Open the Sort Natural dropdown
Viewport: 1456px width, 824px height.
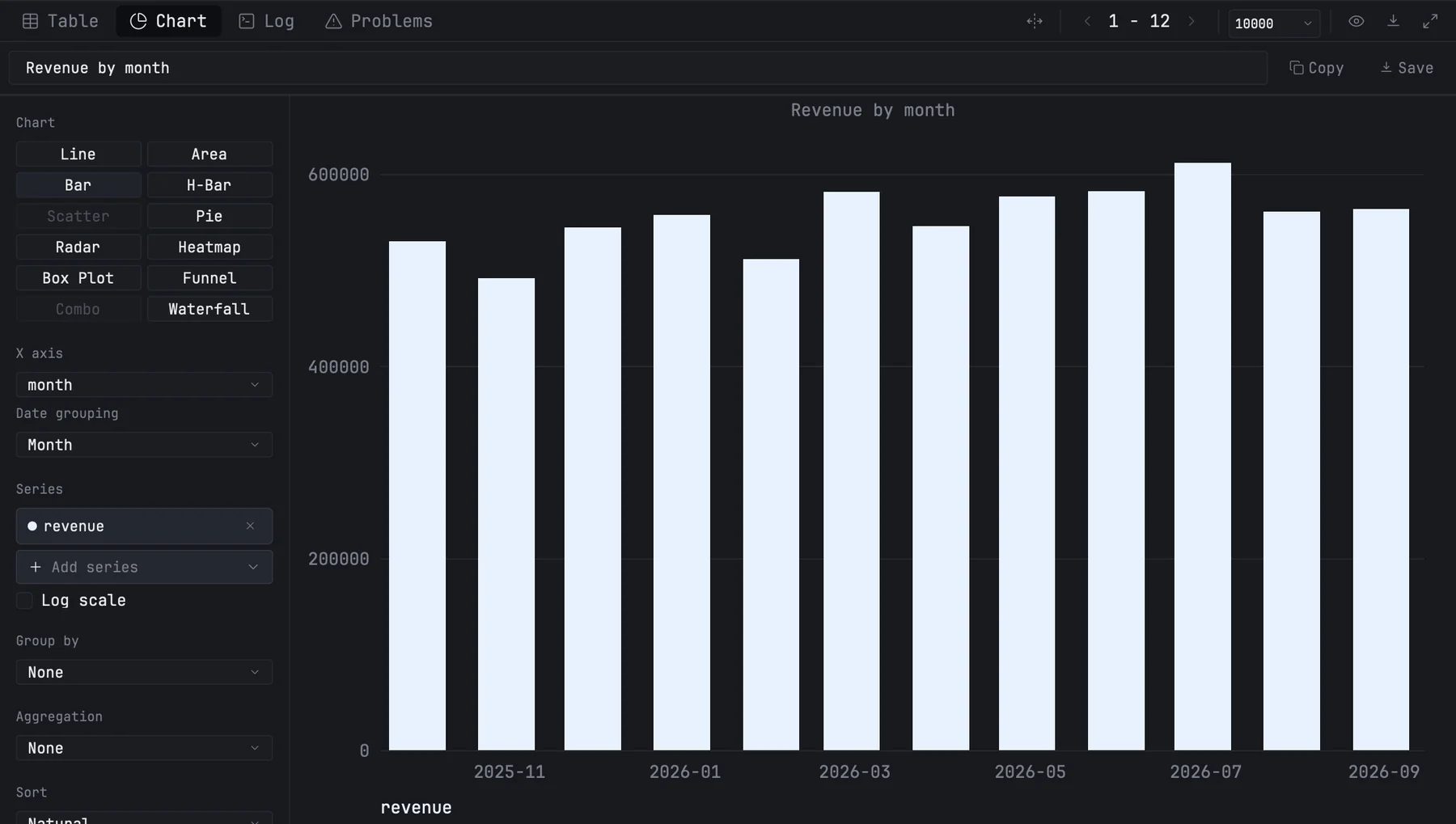pos(144,818)
